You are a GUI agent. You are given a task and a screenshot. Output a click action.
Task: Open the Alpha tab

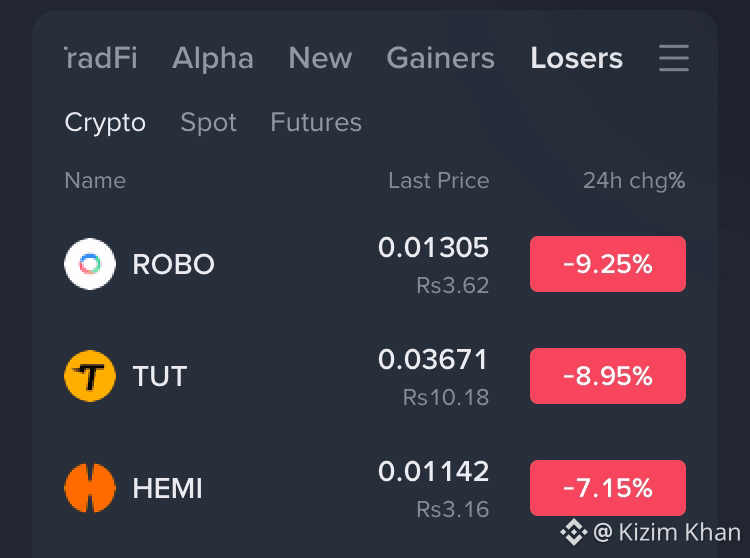212,58
